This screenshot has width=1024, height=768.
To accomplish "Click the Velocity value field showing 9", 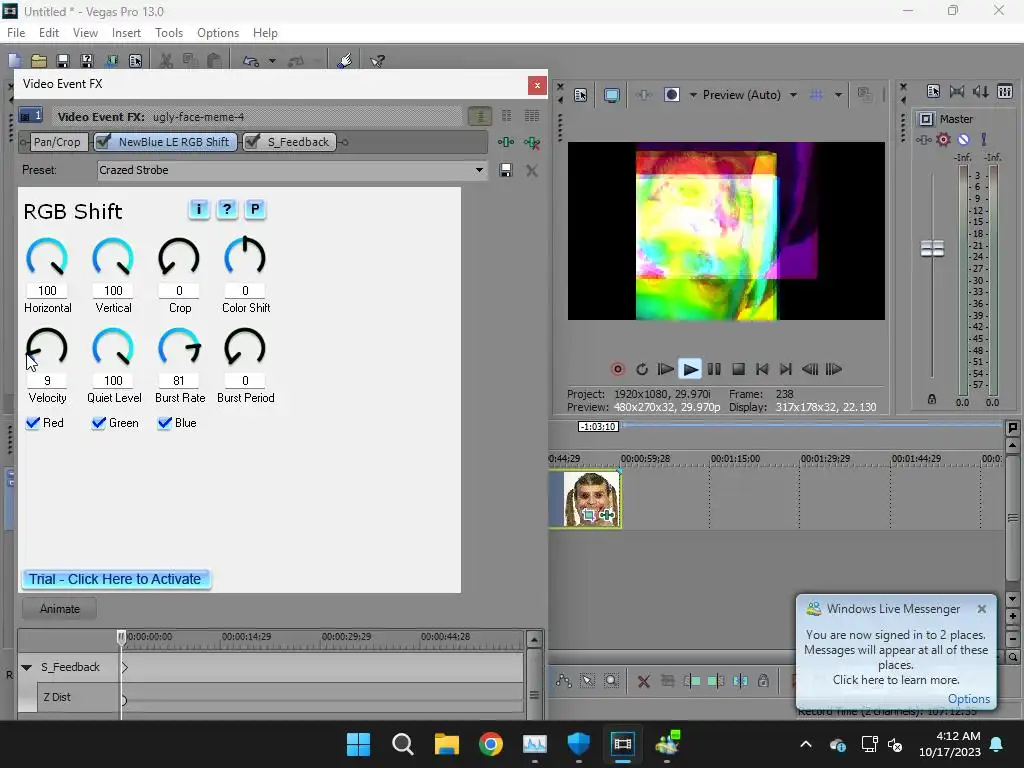I will (x=47, y=381).
